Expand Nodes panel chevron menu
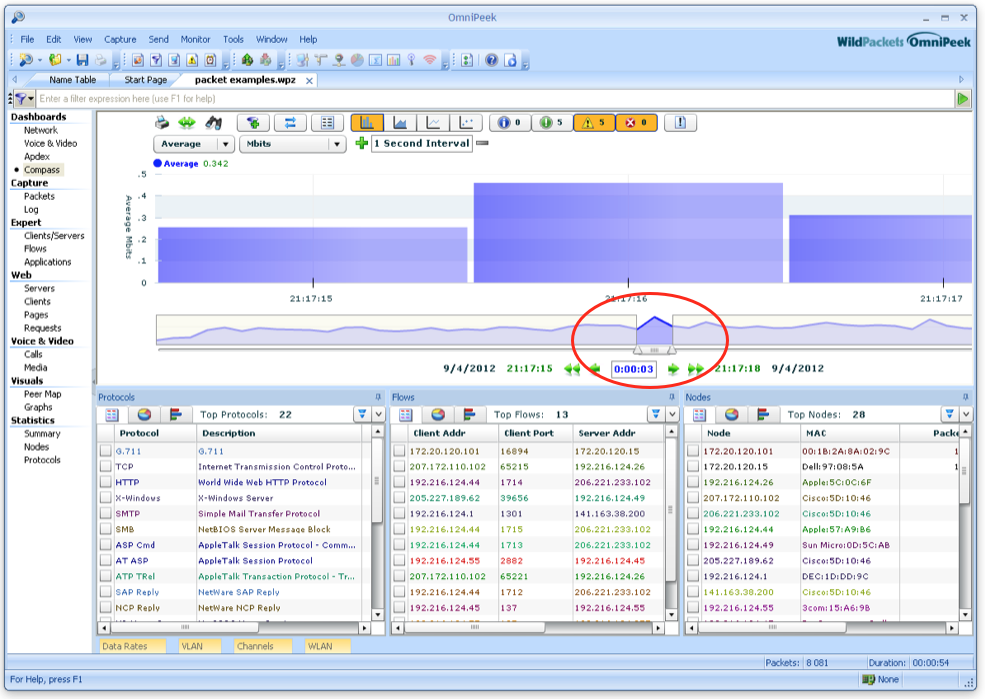 click(x=966, y=415)
